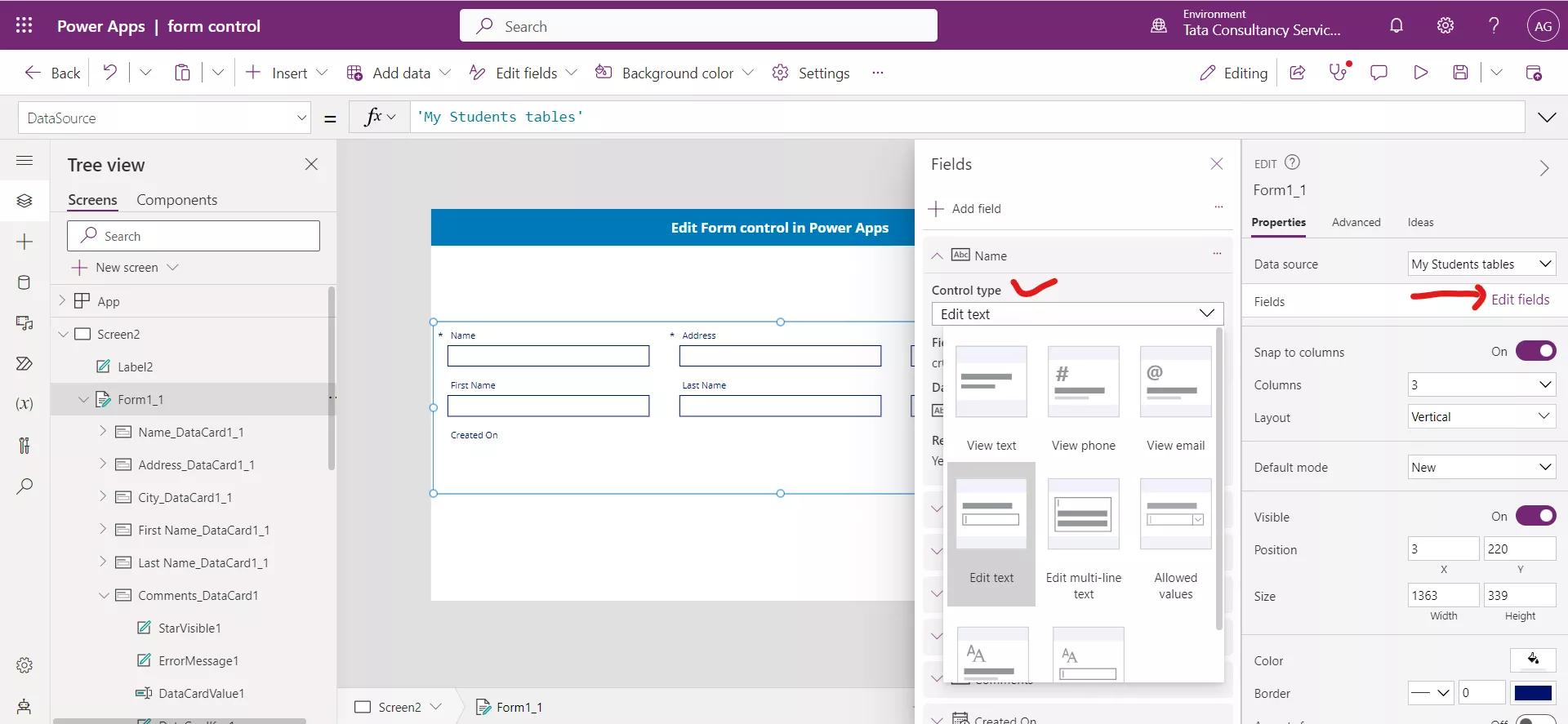
Task: Open the Insert menu
Action: coord(287,73)
